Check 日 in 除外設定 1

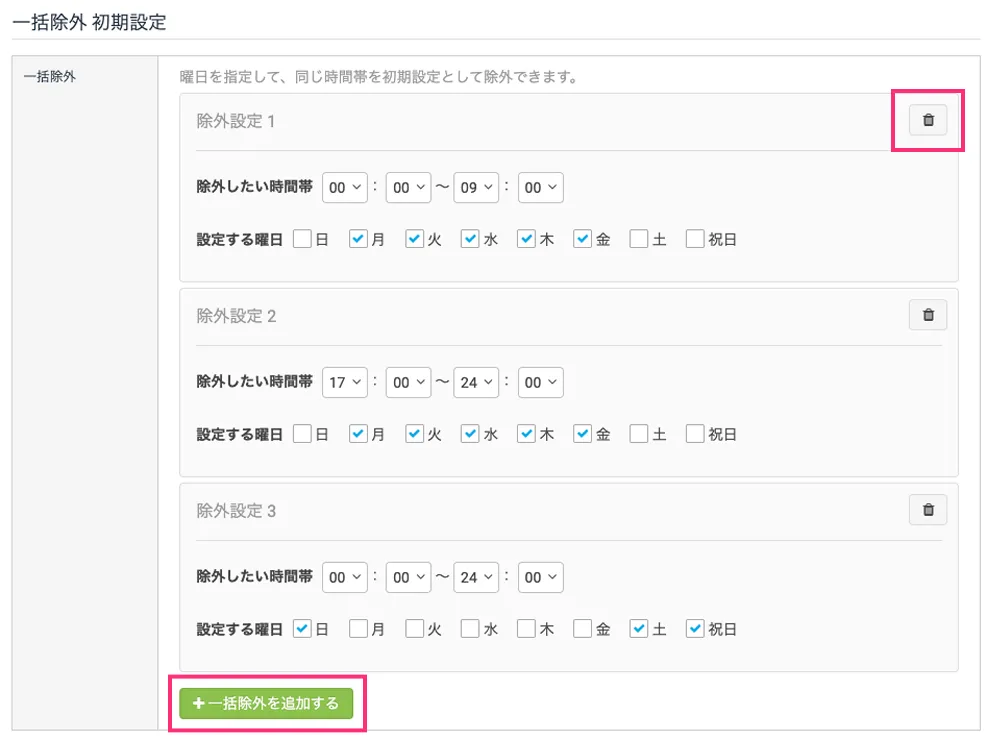(x=302, y=240)
